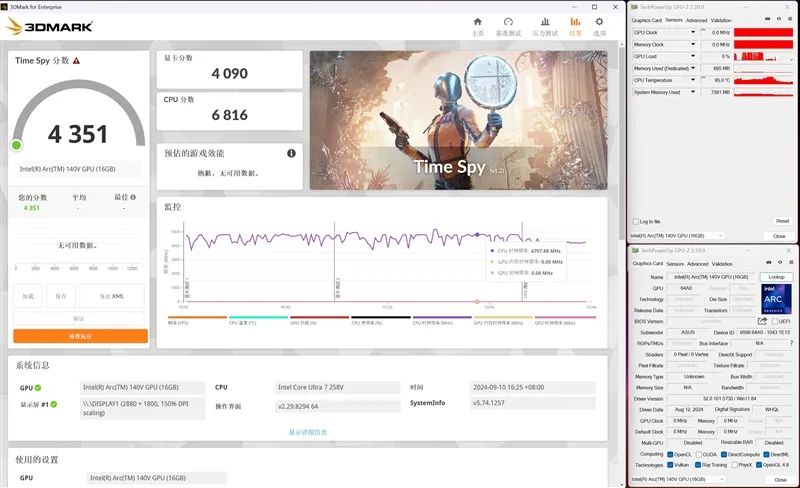This screenshot has width=800, height=488.
Task: Open the Memory Clock sensor dropdown arrow
Action: [693, 44]
